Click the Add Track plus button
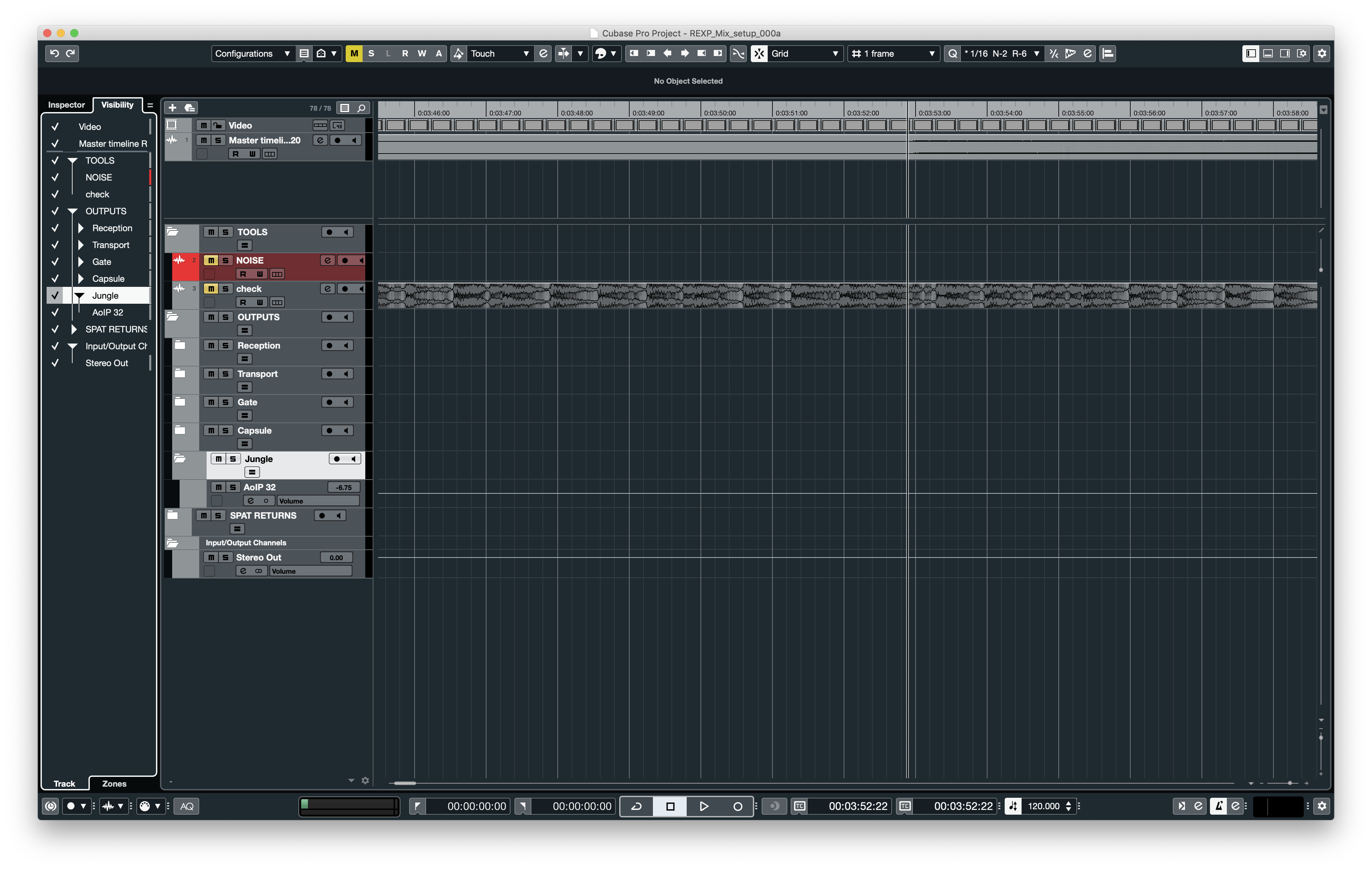The width and height of the screenshot is (1372, 870). [x=172, y=108]
